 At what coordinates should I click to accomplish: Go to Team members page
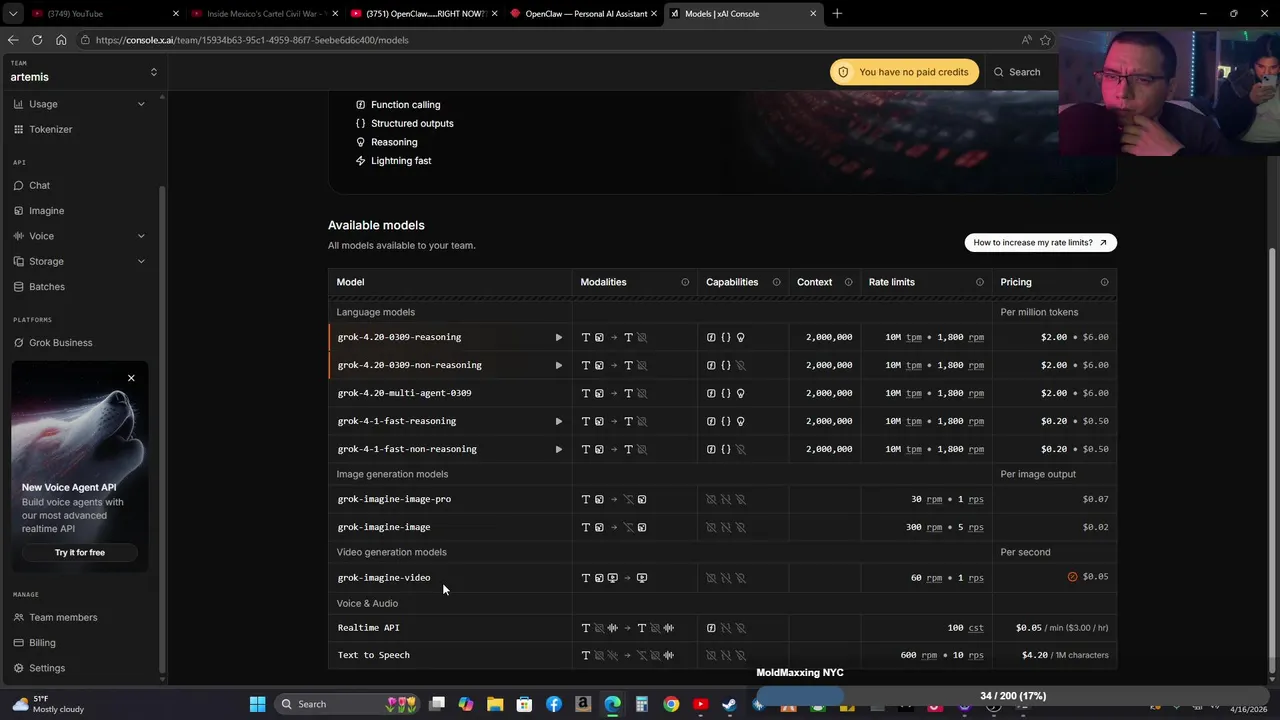click(63, 617)
